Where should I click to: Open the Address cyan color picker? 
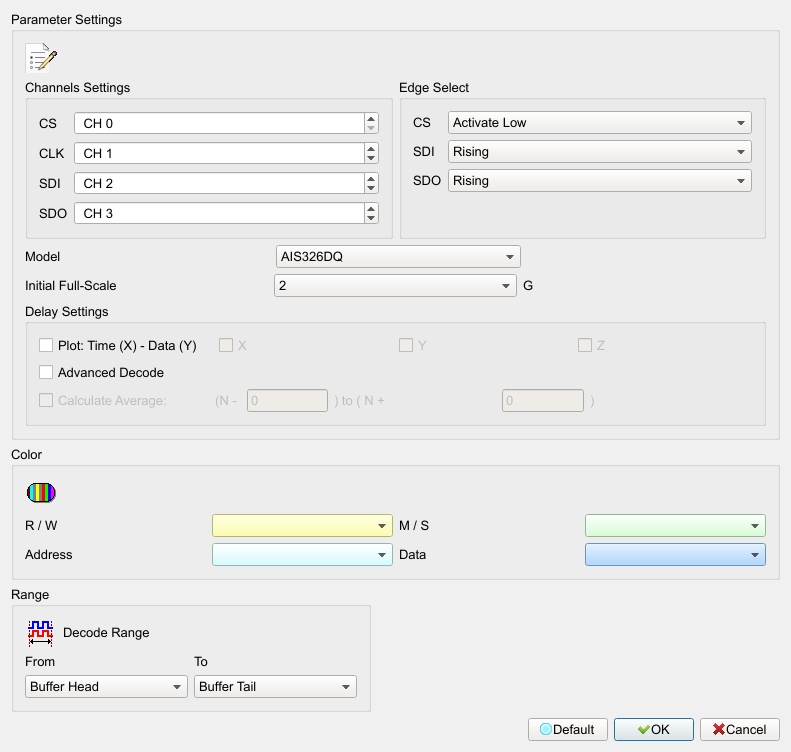[x=302, y=555]
